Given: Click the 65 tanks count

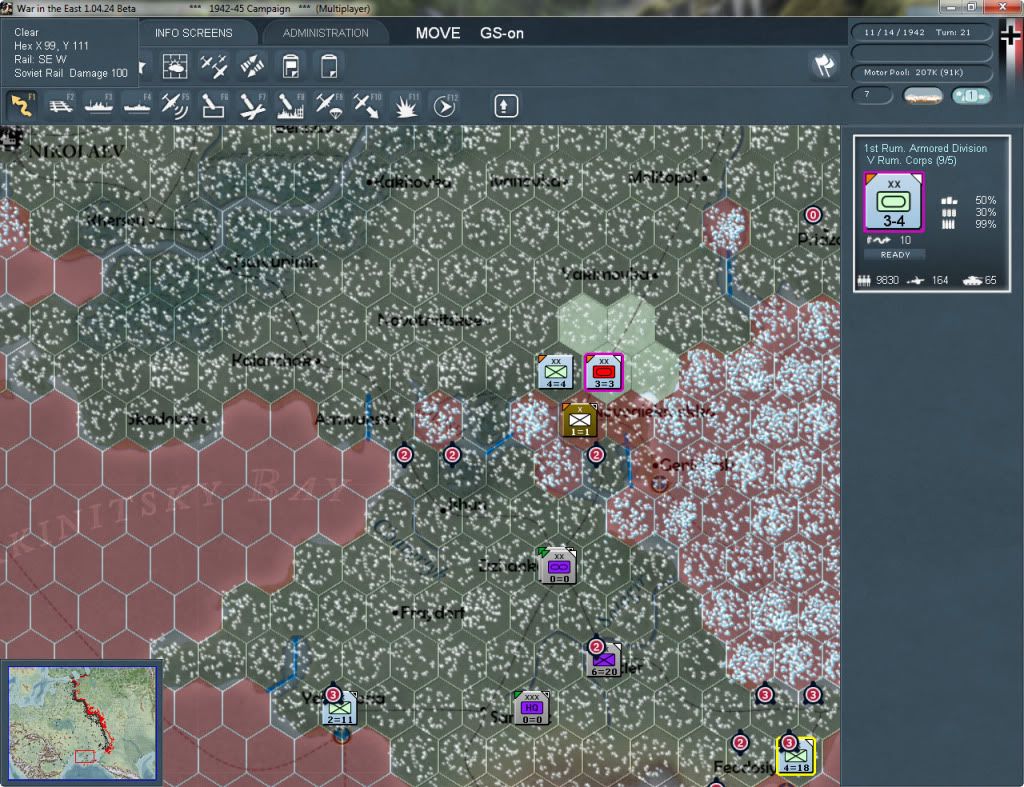Looking at the screenshot, I should pyautogui.click(x=990, y=280).
